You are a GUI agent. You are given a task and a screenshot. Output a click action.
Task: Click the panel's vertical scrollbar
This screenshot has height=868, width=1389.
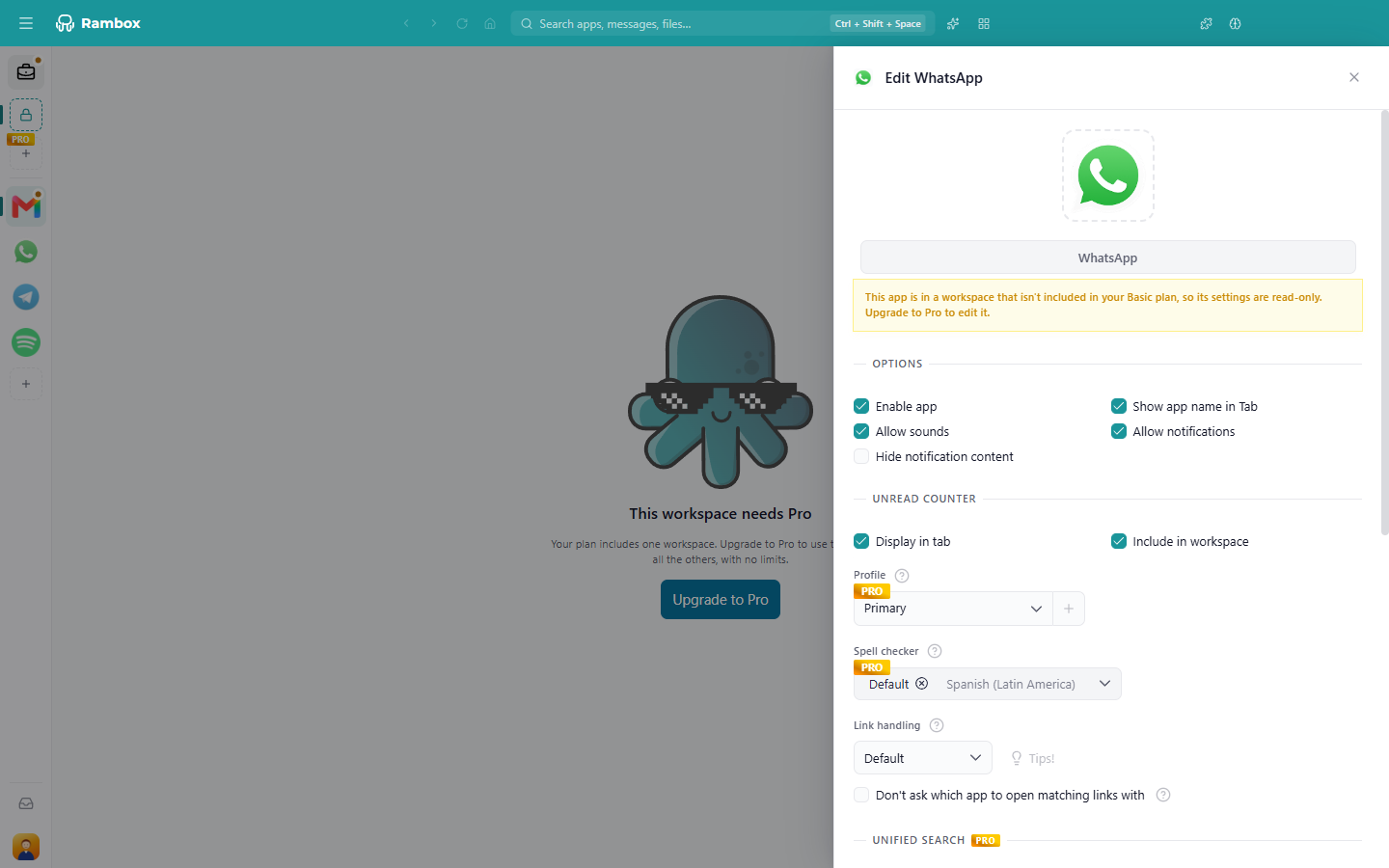(1385, 323)
